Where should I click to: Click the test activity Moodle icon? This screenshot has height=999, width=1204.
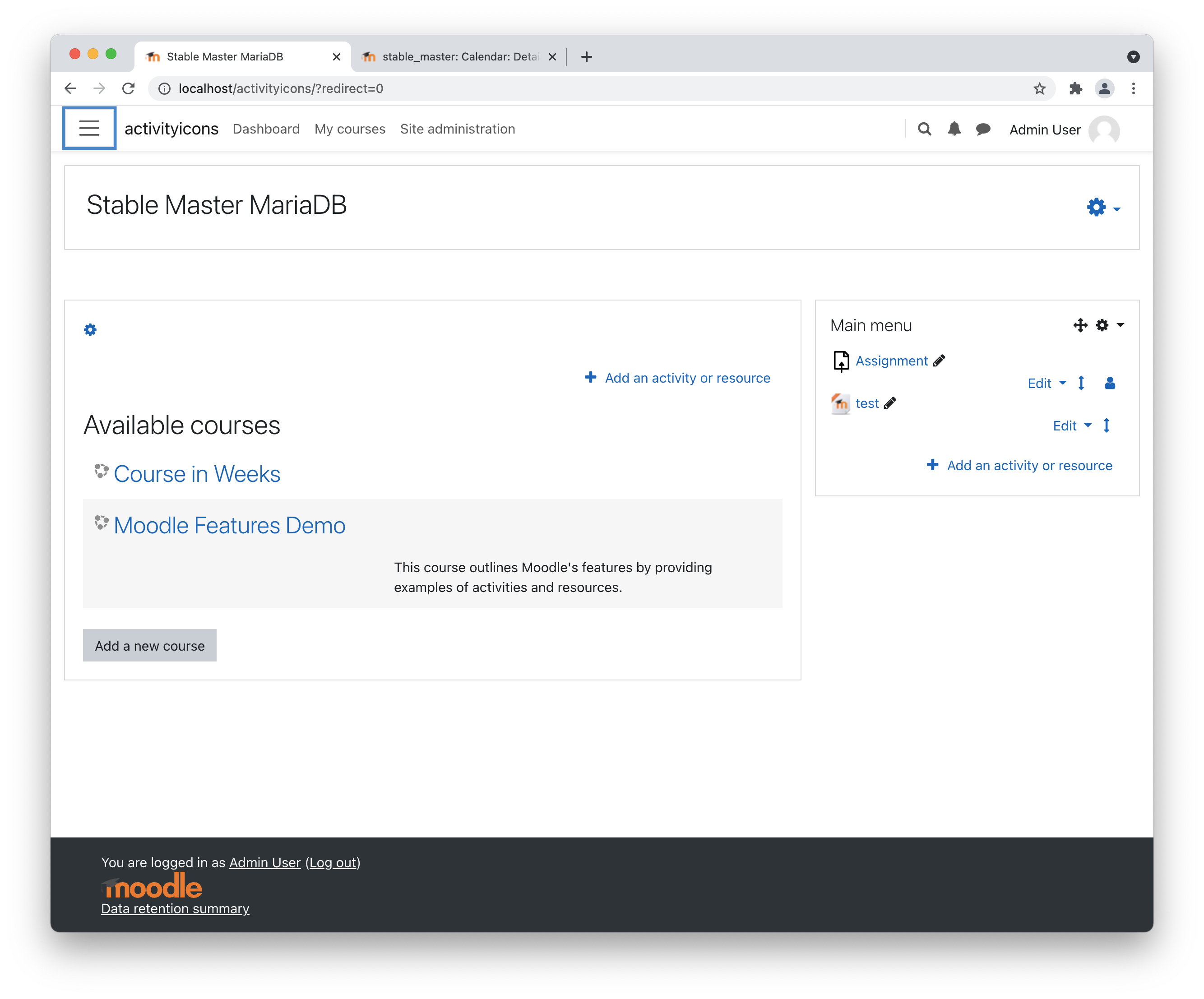point(841,403)
